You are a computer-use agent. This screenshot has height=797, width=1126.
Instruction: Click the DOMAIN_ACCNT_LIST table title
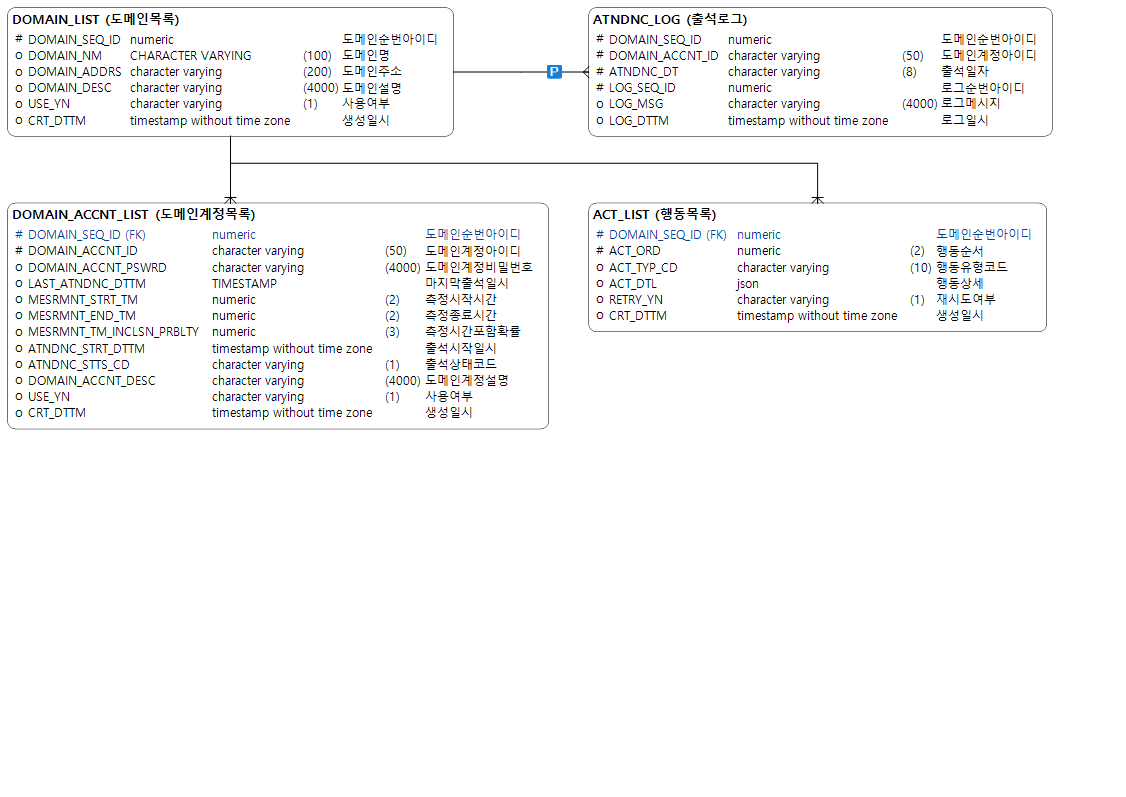133,214
